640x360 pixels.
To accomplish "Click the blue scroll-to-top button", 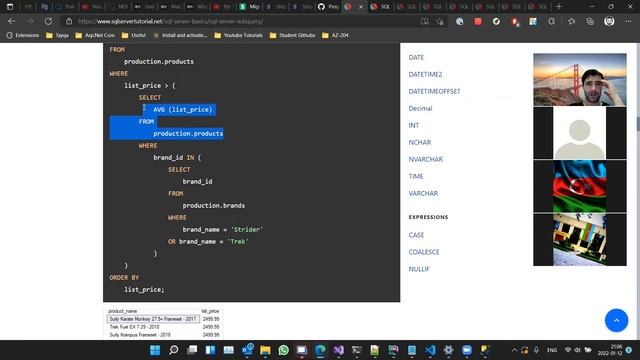I will (x=616, y=320).
